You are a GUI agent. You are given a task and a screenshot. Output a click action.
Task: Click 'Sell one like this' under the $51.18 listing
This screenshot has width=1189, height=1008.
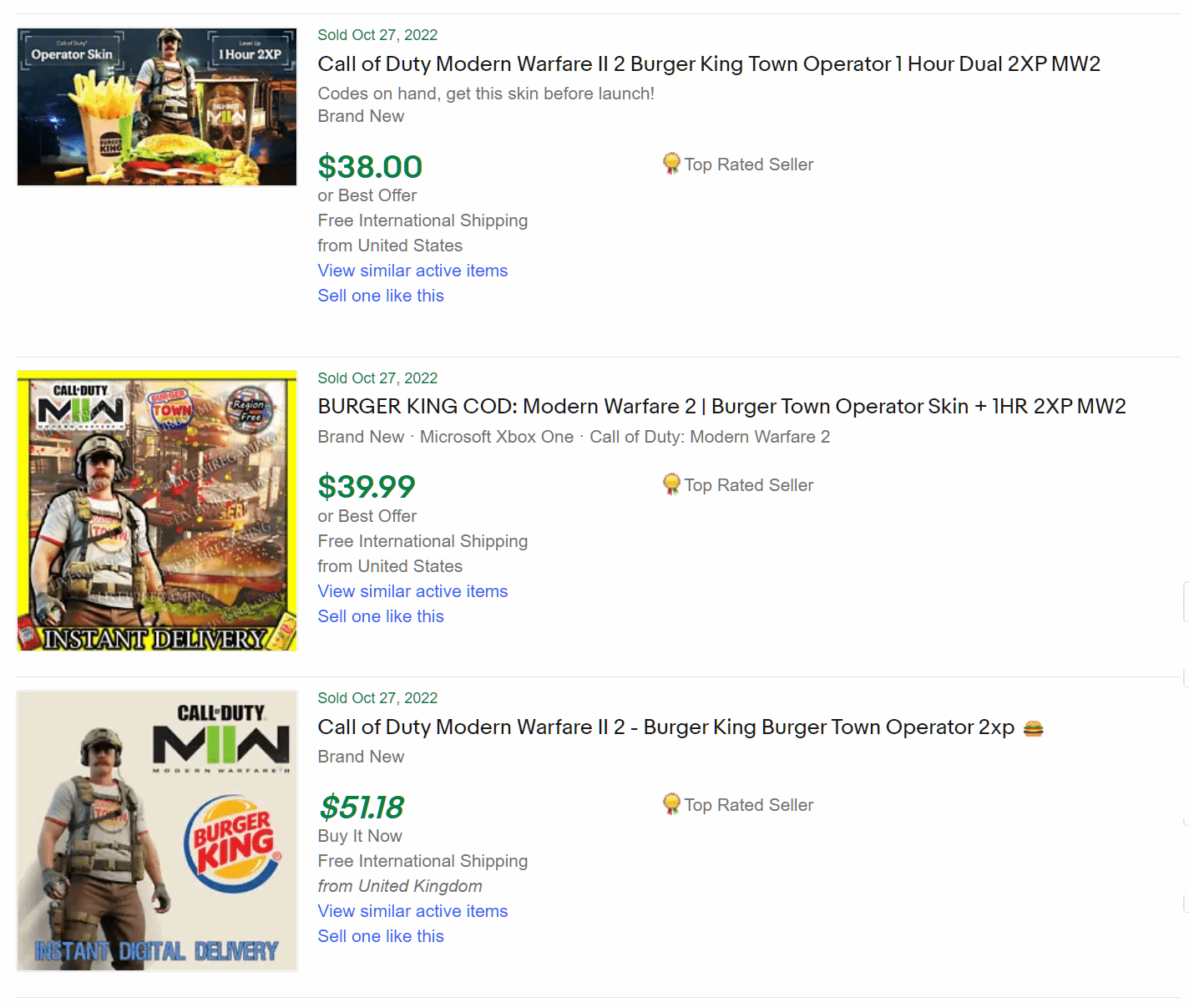coord(381,936)
